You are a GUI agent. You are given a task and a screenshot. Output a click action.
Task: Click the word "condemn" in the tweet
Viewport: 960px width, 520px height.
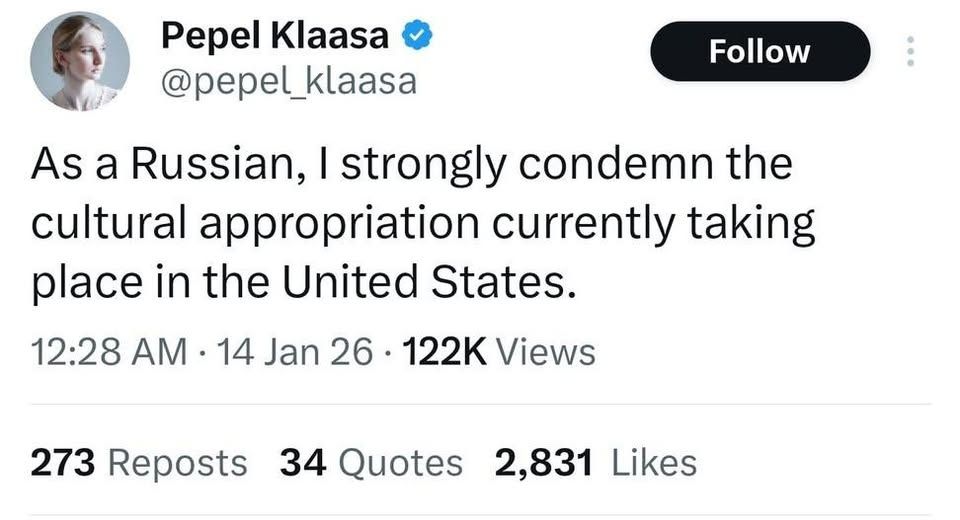(x=609, y=165)
